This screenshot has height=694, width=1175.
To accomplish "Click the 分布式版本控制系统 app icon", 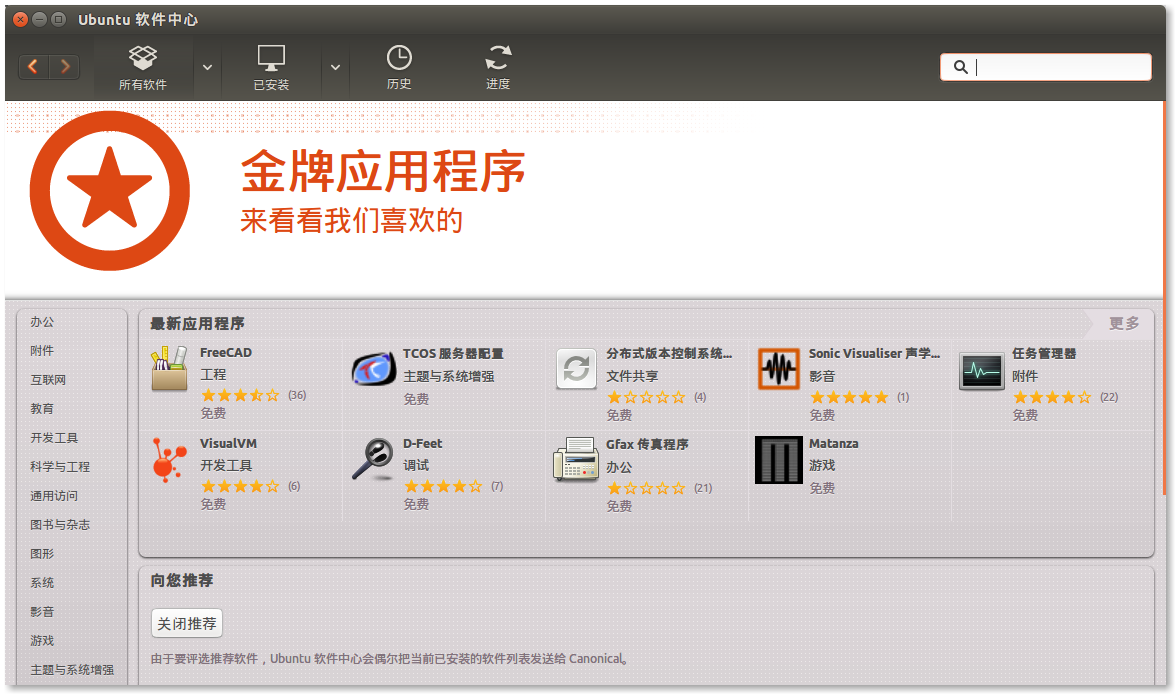I will click(x=576, y=368).
